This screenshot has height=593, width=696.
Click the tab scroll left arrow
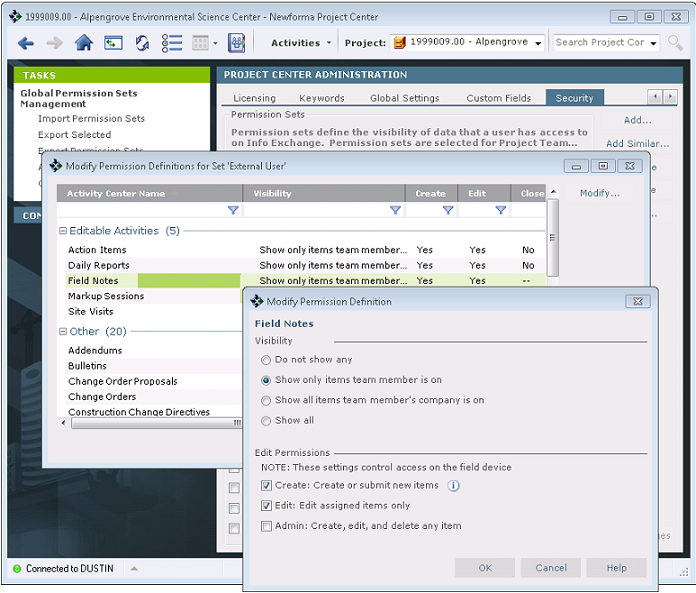pos(655,96)
